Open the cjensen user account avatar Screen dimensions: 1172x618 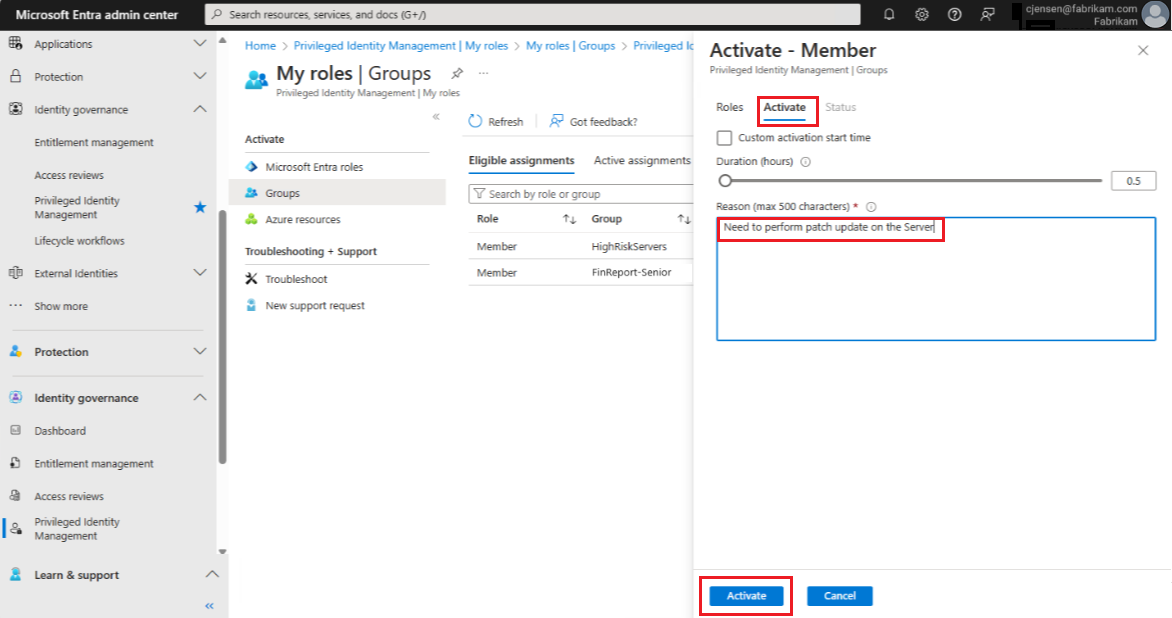pyautogui.click(x=1155, y=14)
